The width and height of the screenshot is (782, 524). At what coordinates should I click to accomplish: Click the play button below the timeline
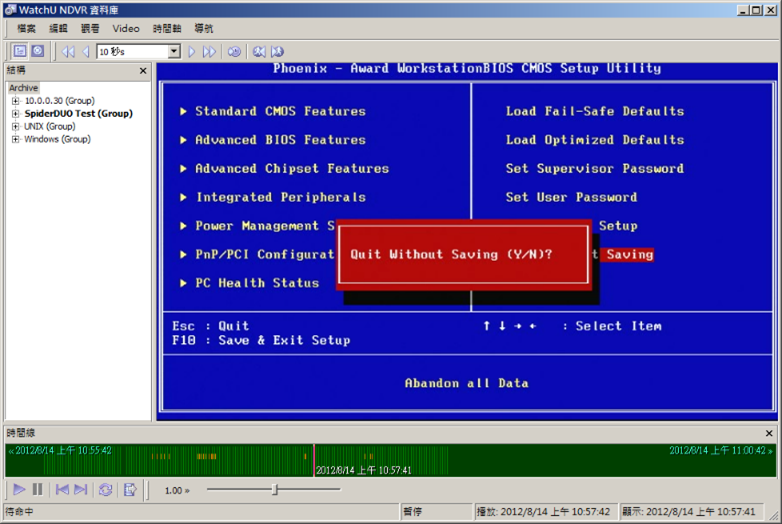pos(19,489)
